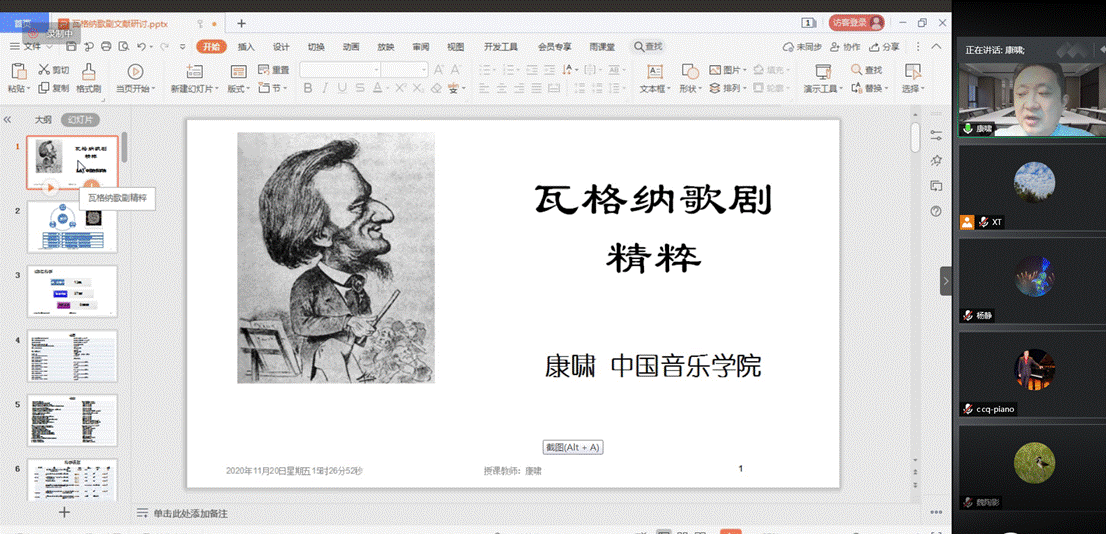
Task: Switch to the 视图 ribbon tab
Action: click(456, 47)
